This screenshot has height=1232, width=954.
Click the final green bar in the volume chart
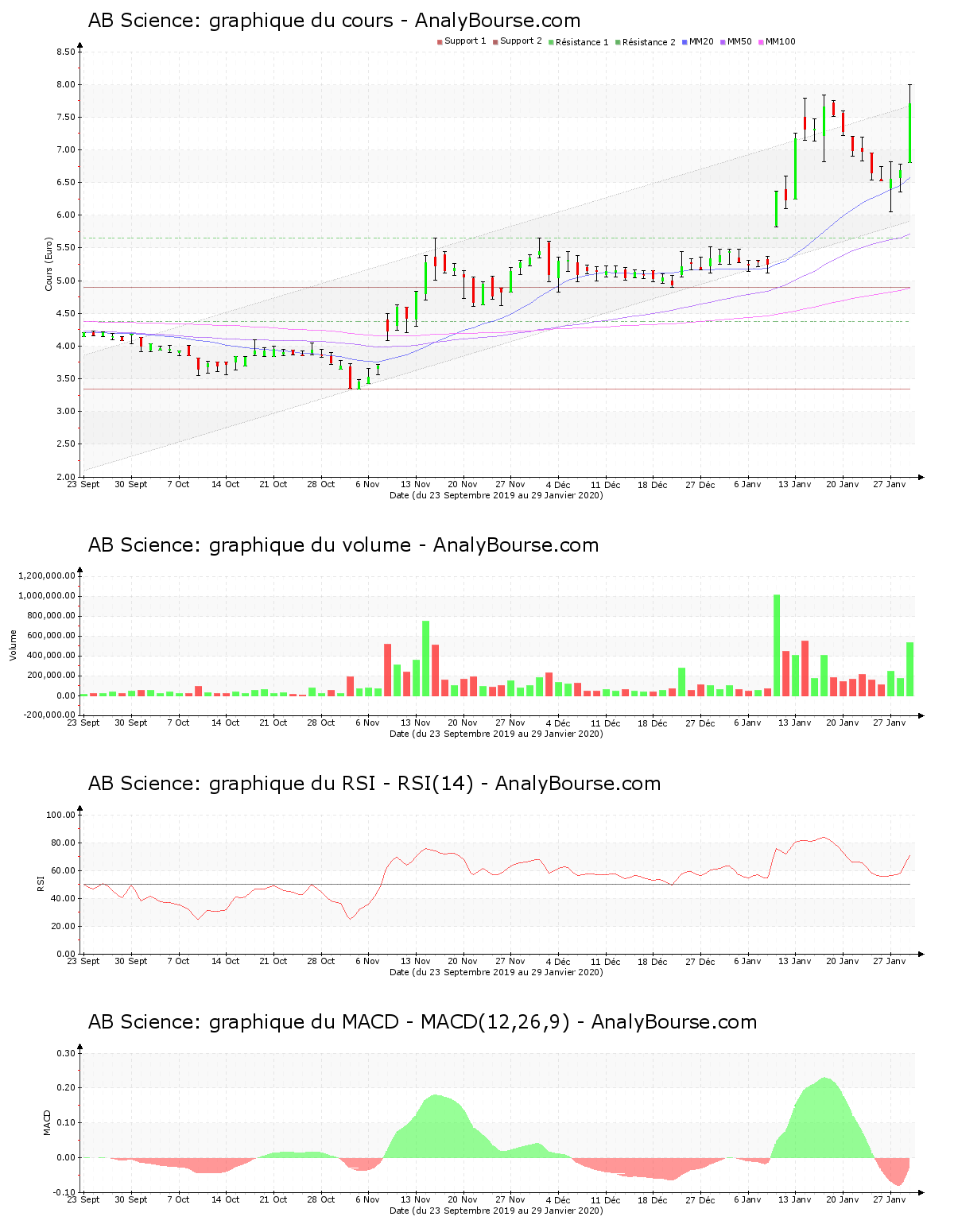[x=909, y=668]
